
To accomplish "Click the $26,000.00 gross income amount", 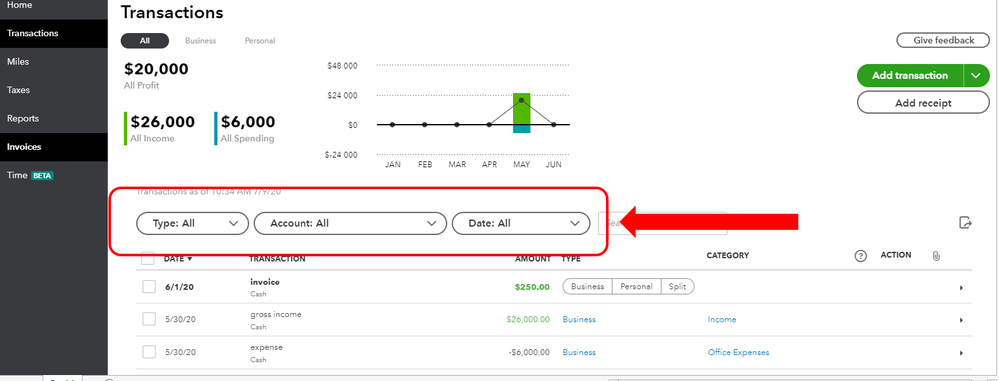I will click(528, 320).
